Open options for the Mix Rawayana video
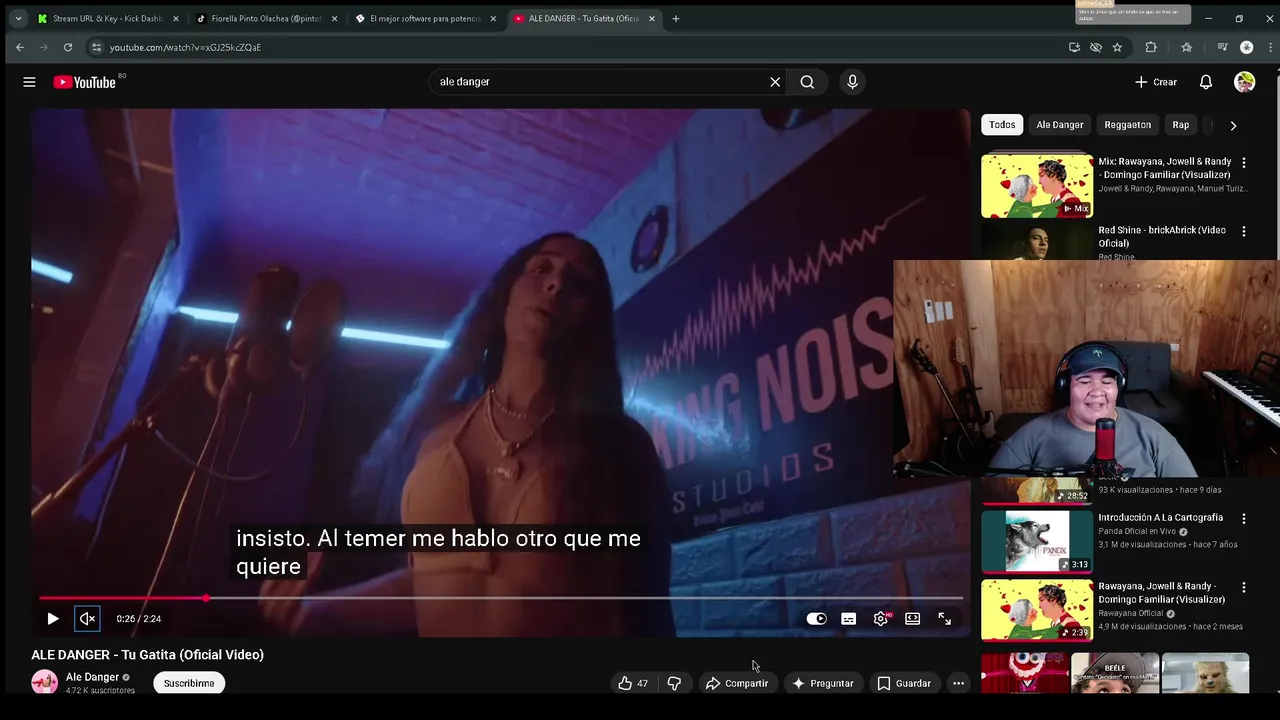Image resolution: width=1280 pixels, height=720 pixels. (x=1244, y=162)
